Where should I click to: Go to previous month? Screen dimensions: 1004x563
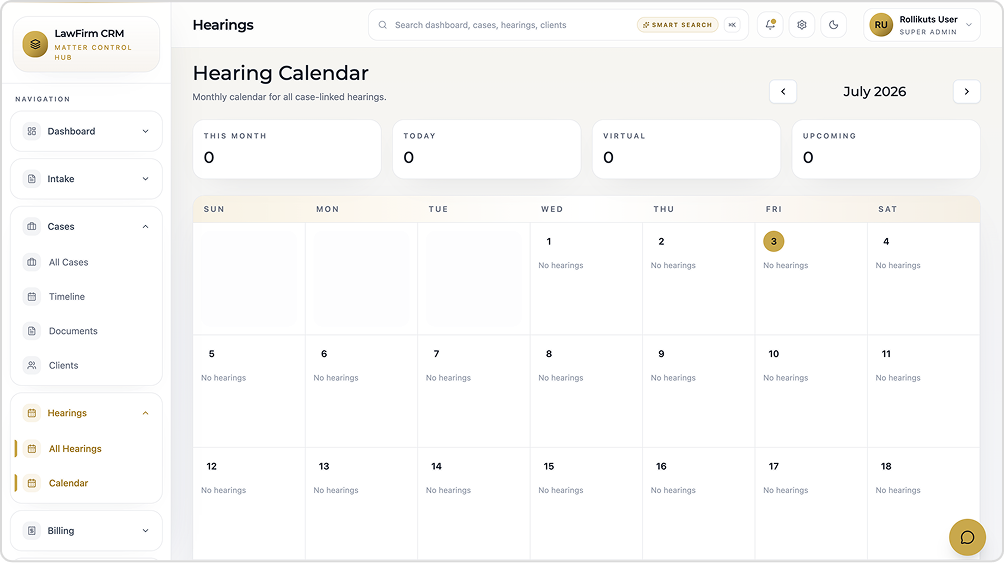pyautogui.click(x=783, y=92)
